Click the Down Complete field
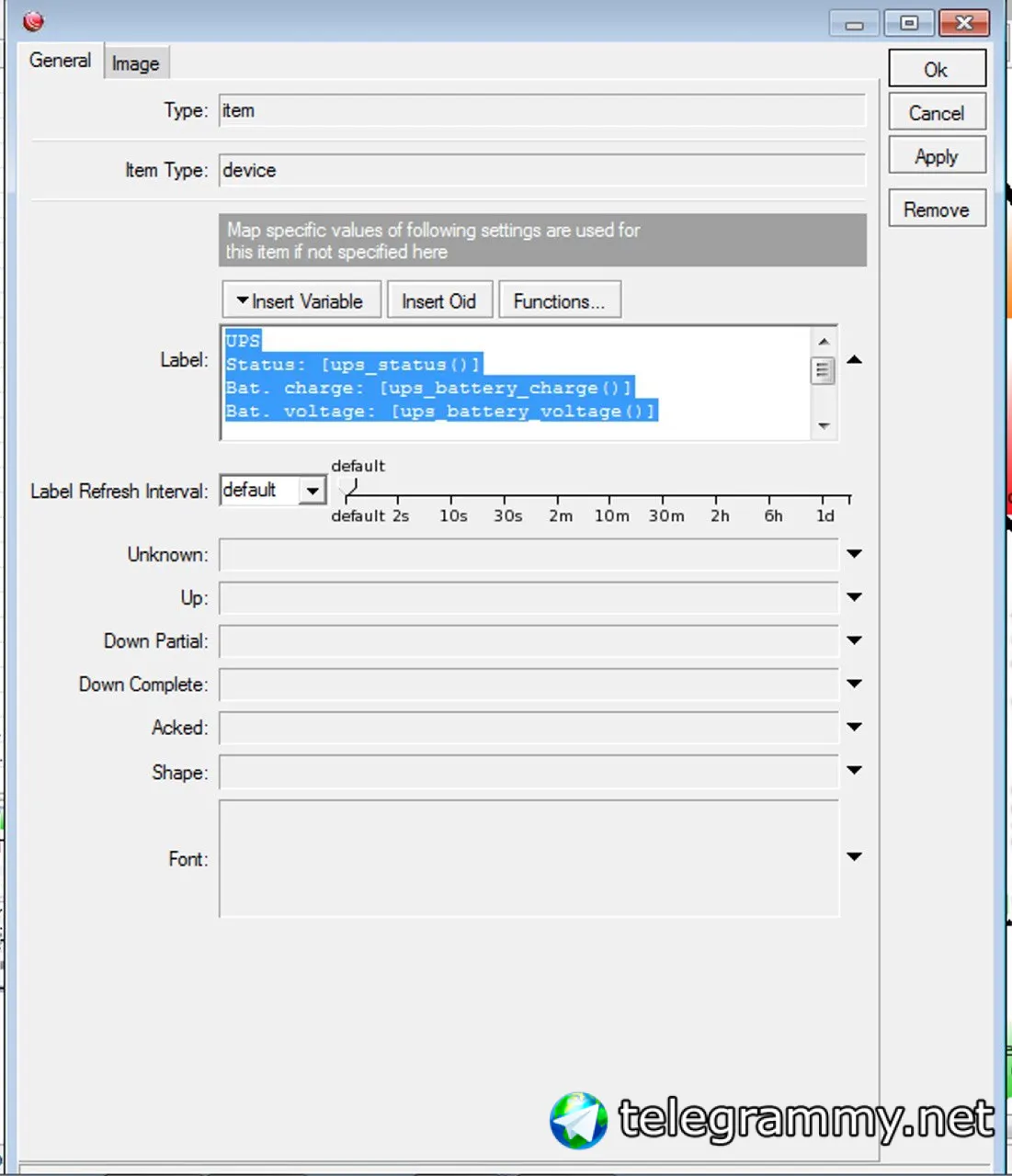 coord(529,684)
